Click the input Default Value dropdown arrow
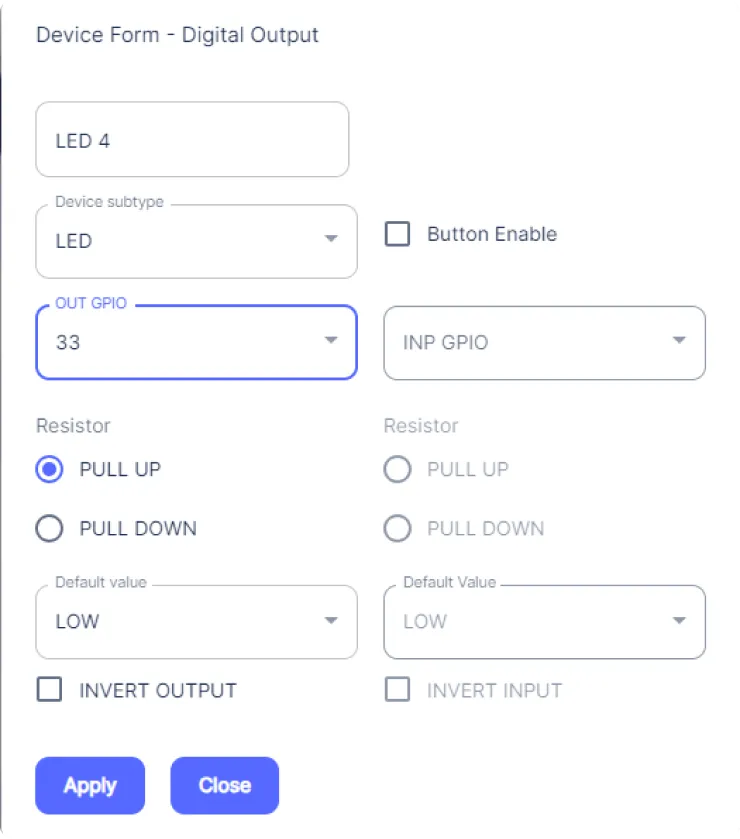This screenshot has width=740, height=839. [678, 621]
